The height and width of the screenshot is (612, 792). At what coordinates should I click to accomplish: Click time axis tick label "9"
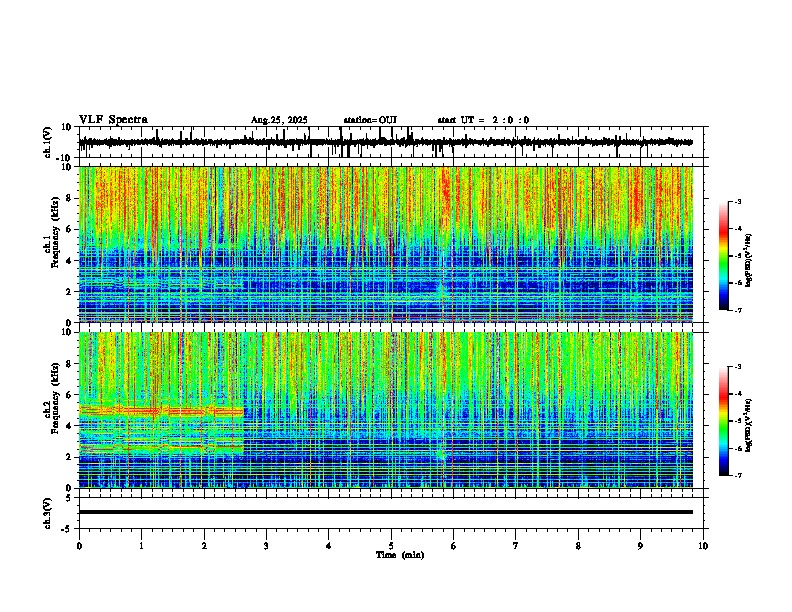pos(640,546)
